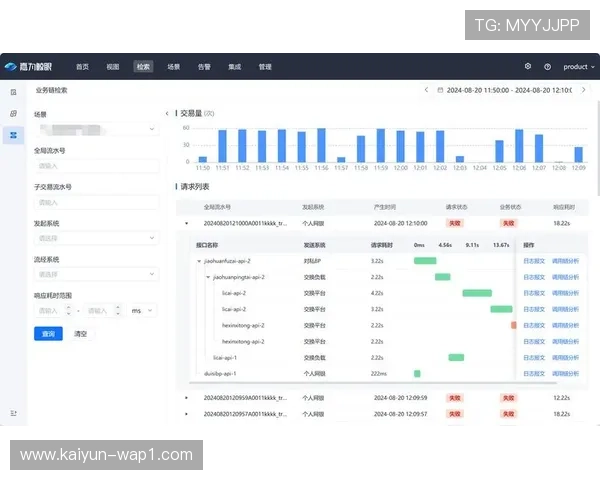Screen dimensions: 600x480
Task: Click the 清空 button
Action: [80, 333]
